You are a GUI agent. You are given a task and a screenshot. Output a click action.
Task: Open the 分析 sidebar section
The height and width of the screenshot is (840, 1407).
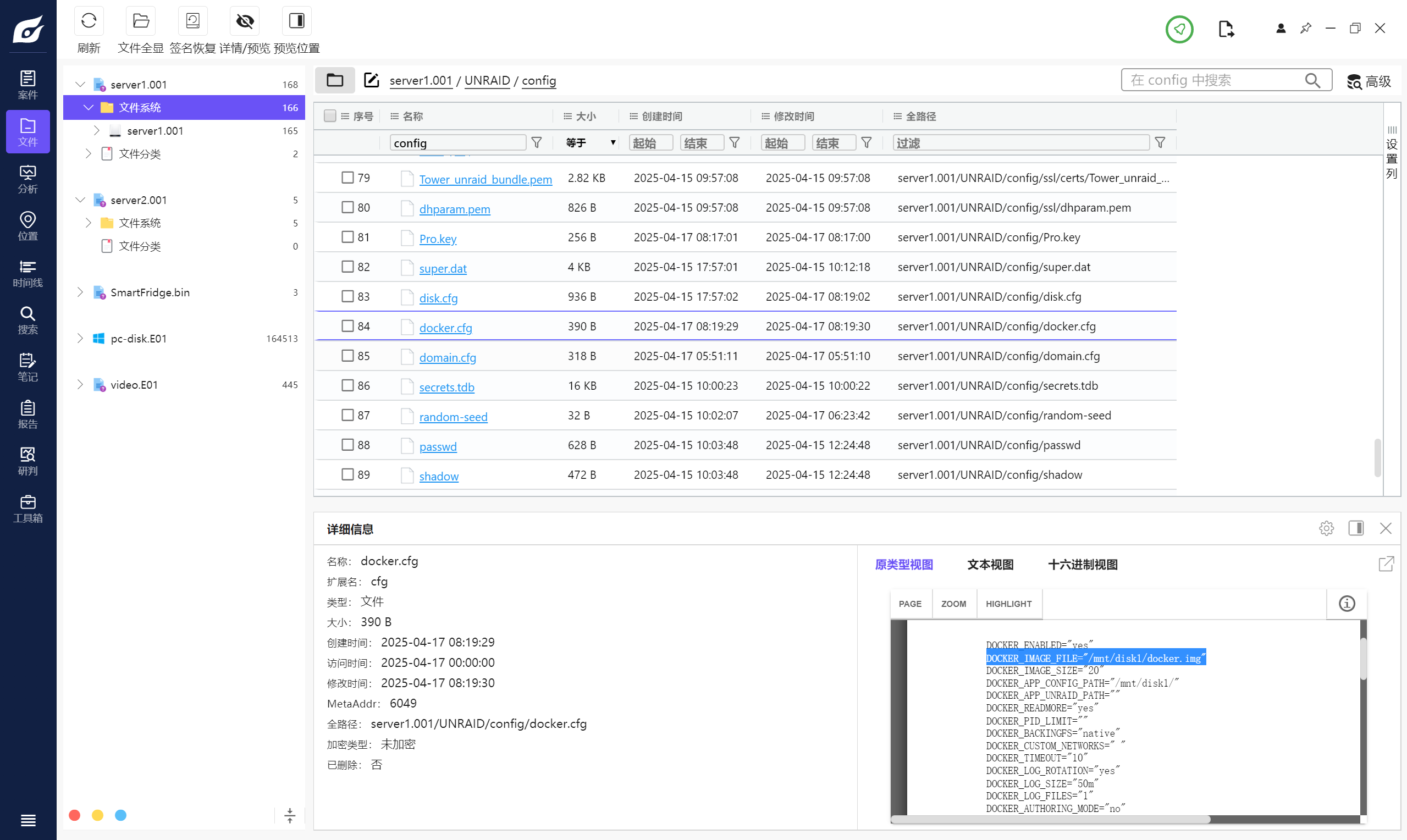click(27, 179)
